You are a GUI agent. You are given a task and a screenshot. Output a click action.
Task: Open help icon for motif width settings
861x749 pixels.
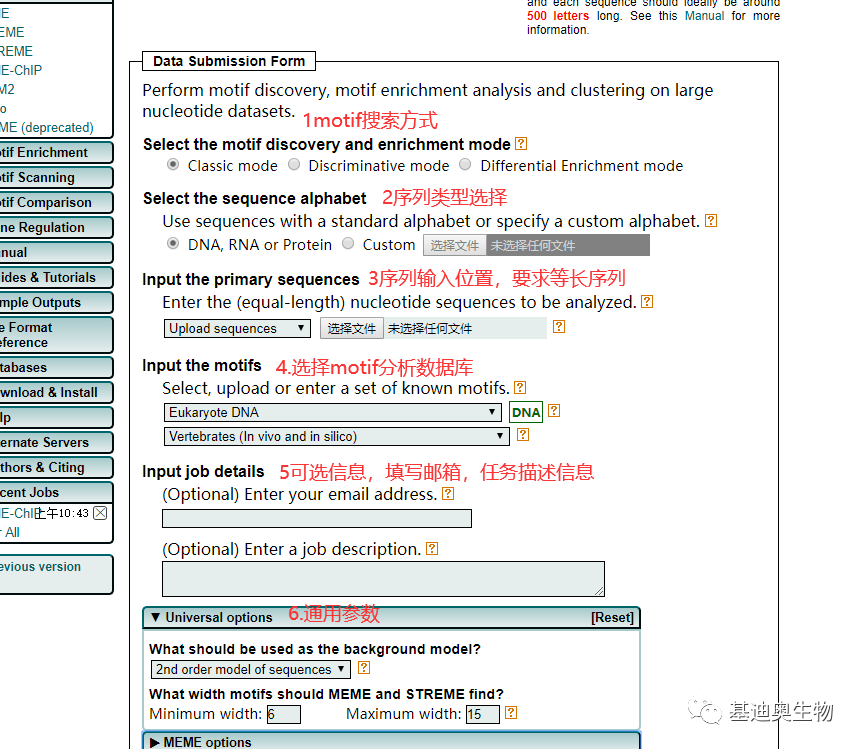coord(511,713)
